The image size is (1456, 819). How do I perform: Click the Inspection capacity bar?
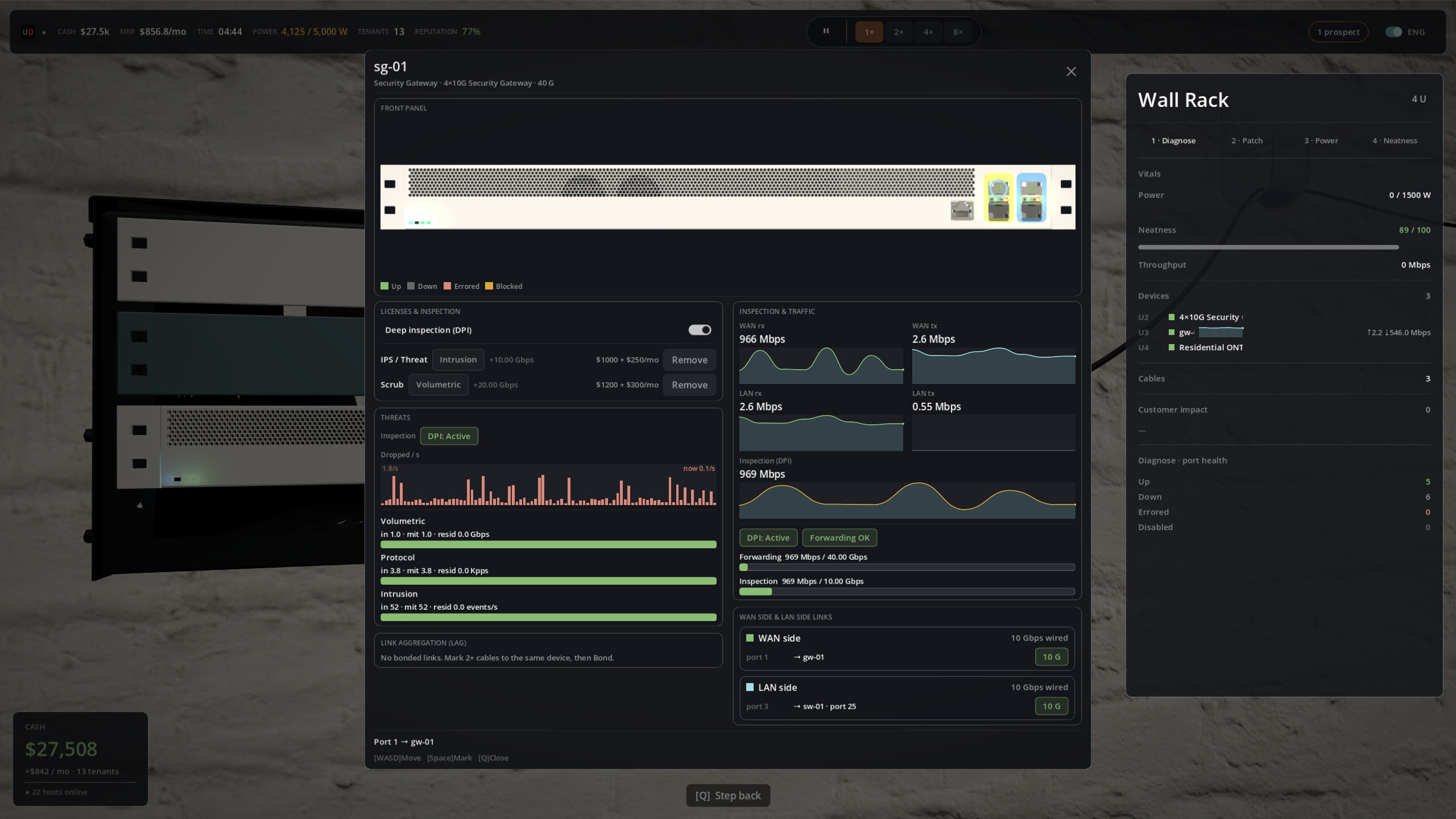907,591
